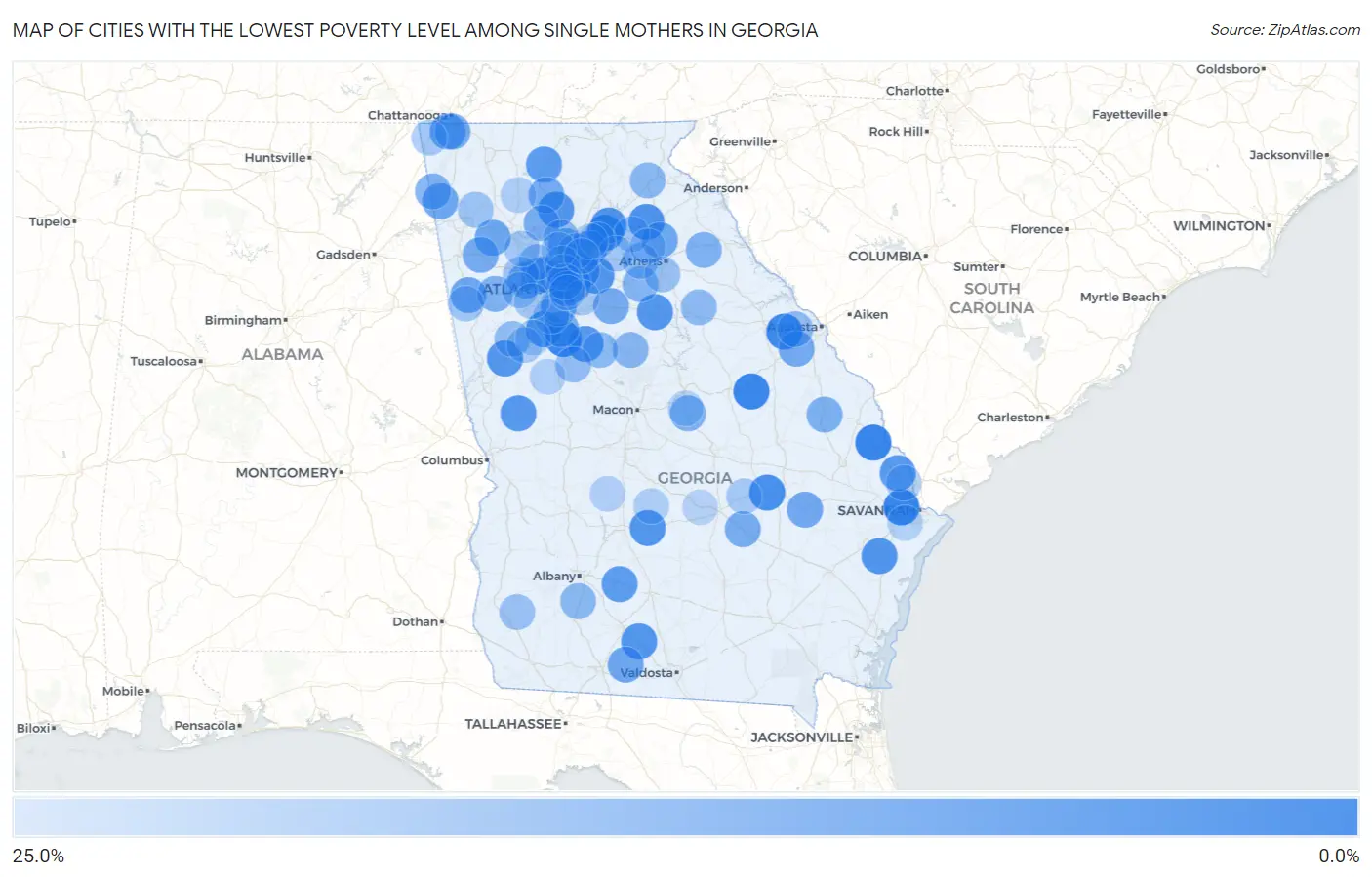Click the poverty level color gradient bar
The image size is (1372, 877).
685,817
